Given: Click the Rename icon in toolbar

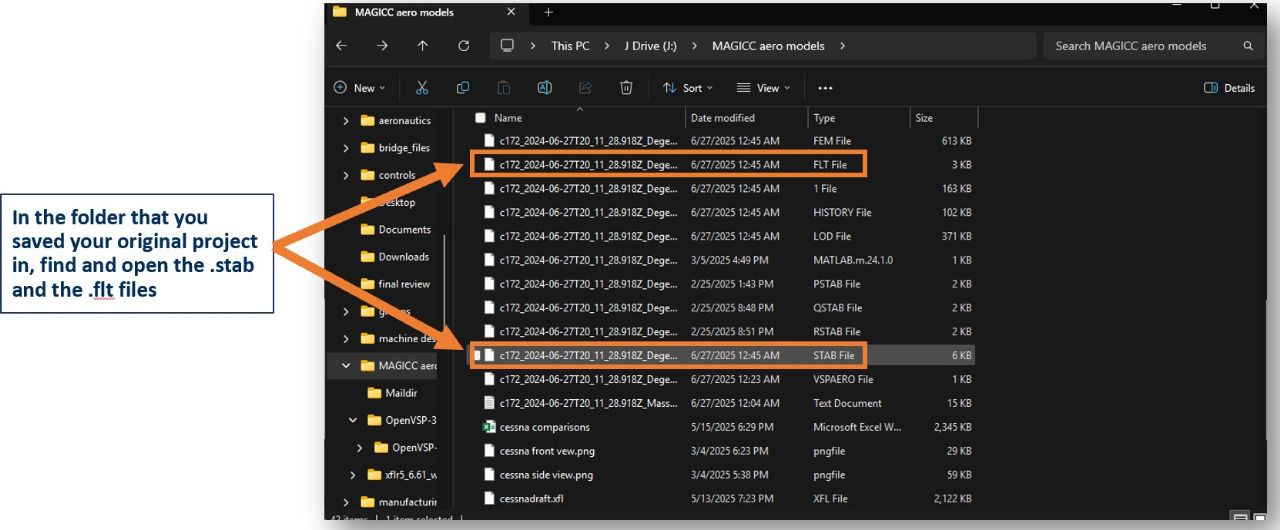Looking at the screenshot, I should pos(545,88).
